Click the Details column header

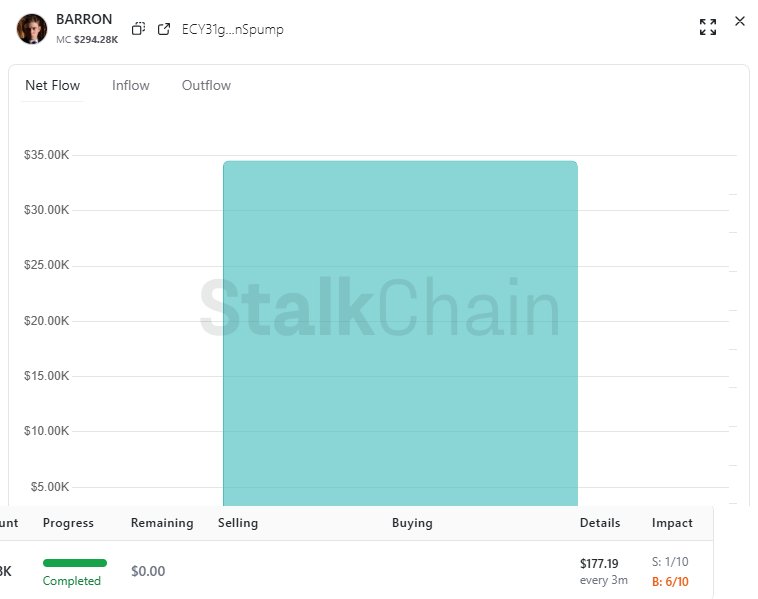pyautogui.click(x=600, y=523)
